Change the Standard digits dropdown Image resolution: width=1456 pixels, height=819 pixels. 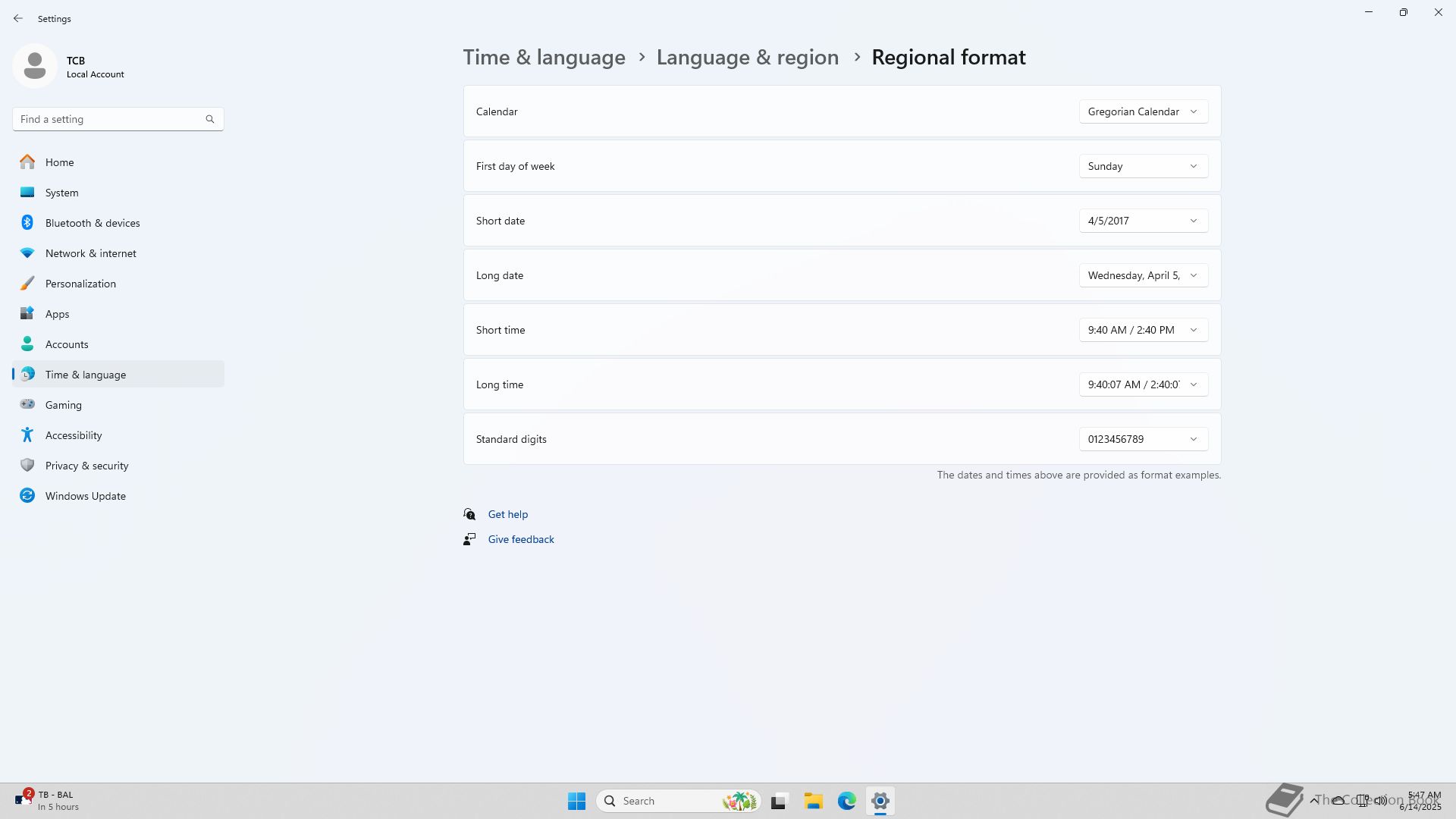coord(1143,439)
